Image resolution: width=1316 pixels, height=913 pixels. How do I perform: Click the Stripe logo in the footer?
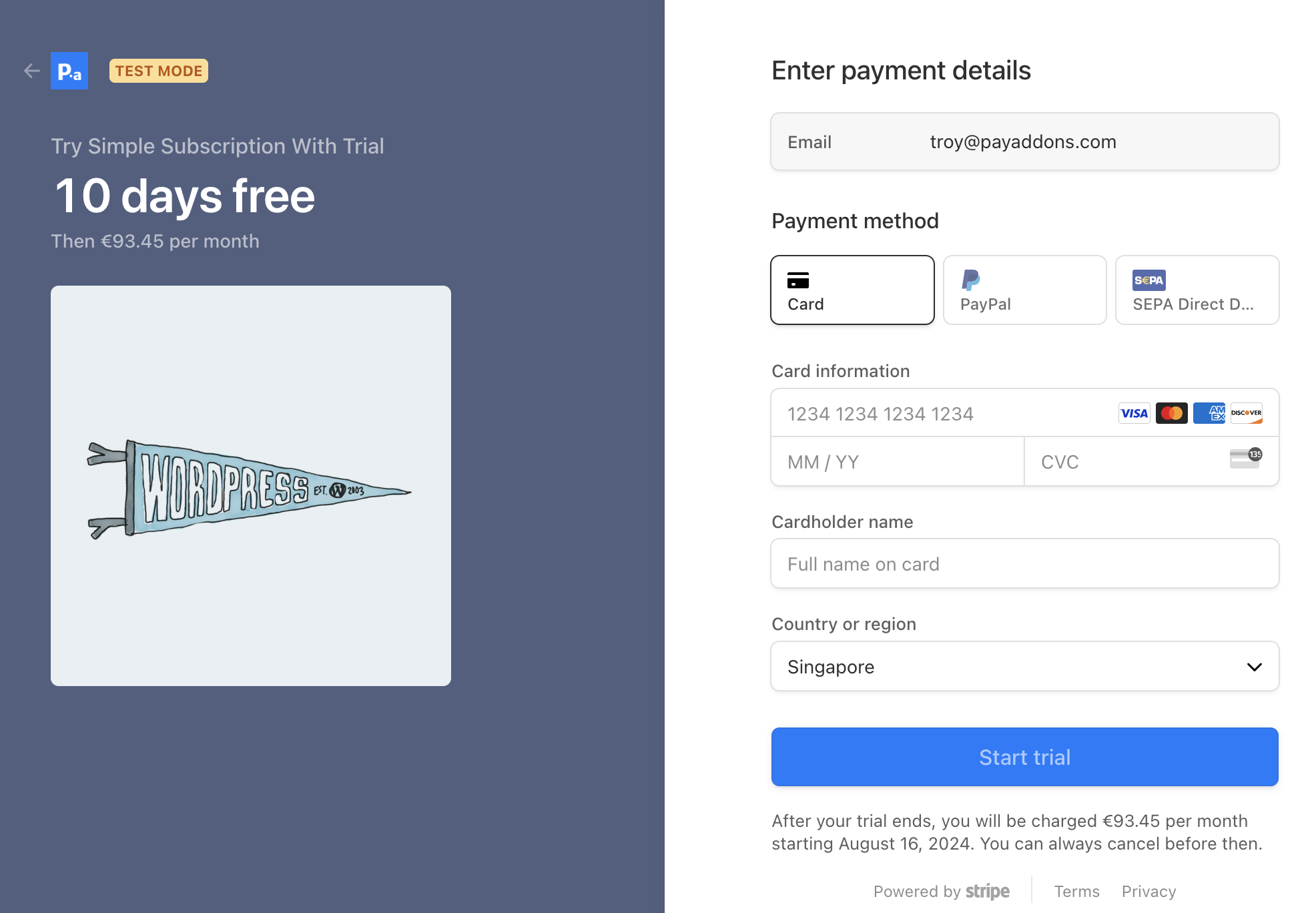pyautogui.click(x=987, y=892)
